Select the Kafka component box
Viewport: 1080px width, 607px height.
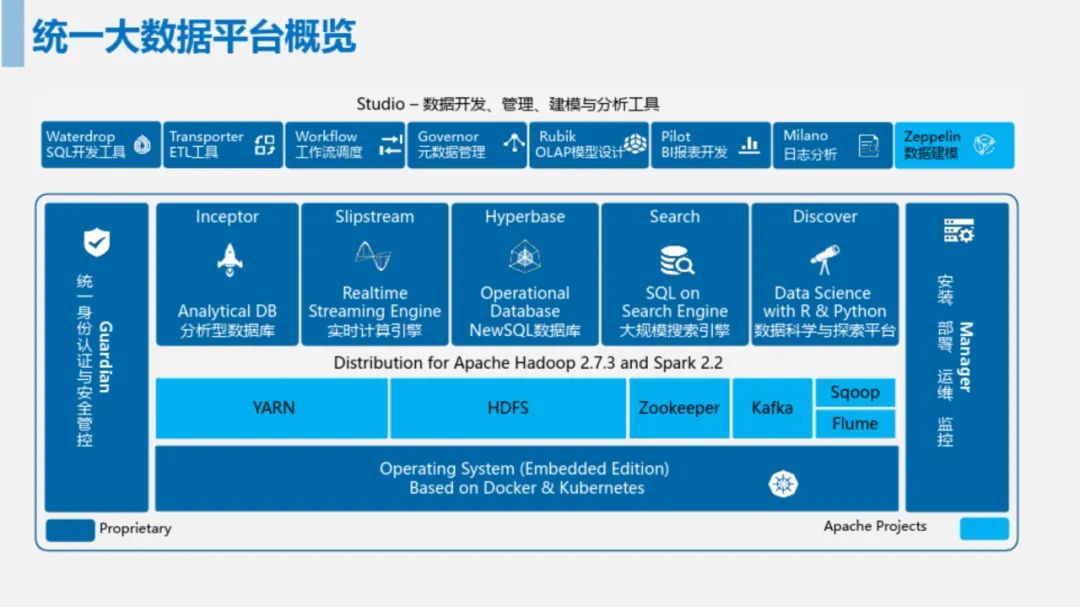(772, 408)
